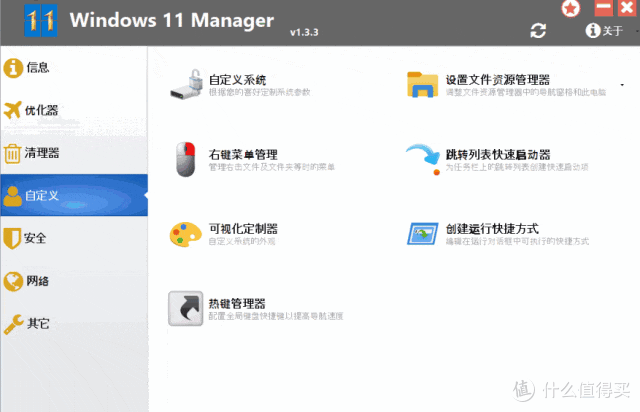The width and height of the screenshot is (640, 412).
Task: Switch to the 安全 tab label
Action: pos(35,238)
